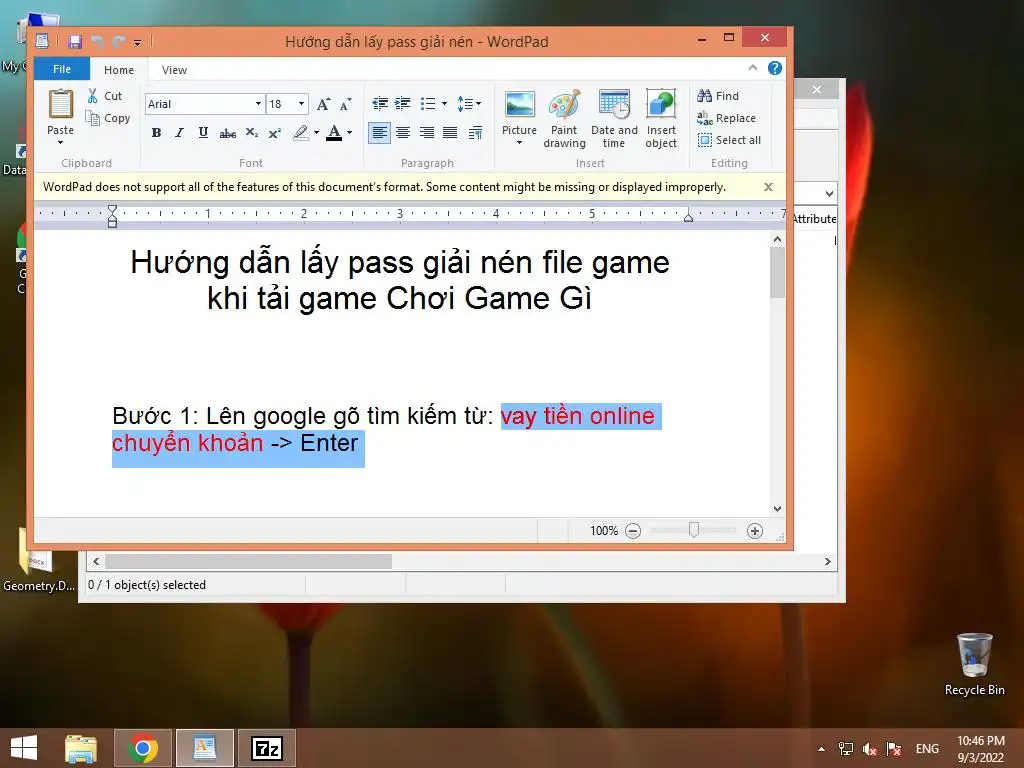Image resolution: width=1024 pixels, height=768 pixels.
Task: Open WordPad Help
Action: point(775,68)
